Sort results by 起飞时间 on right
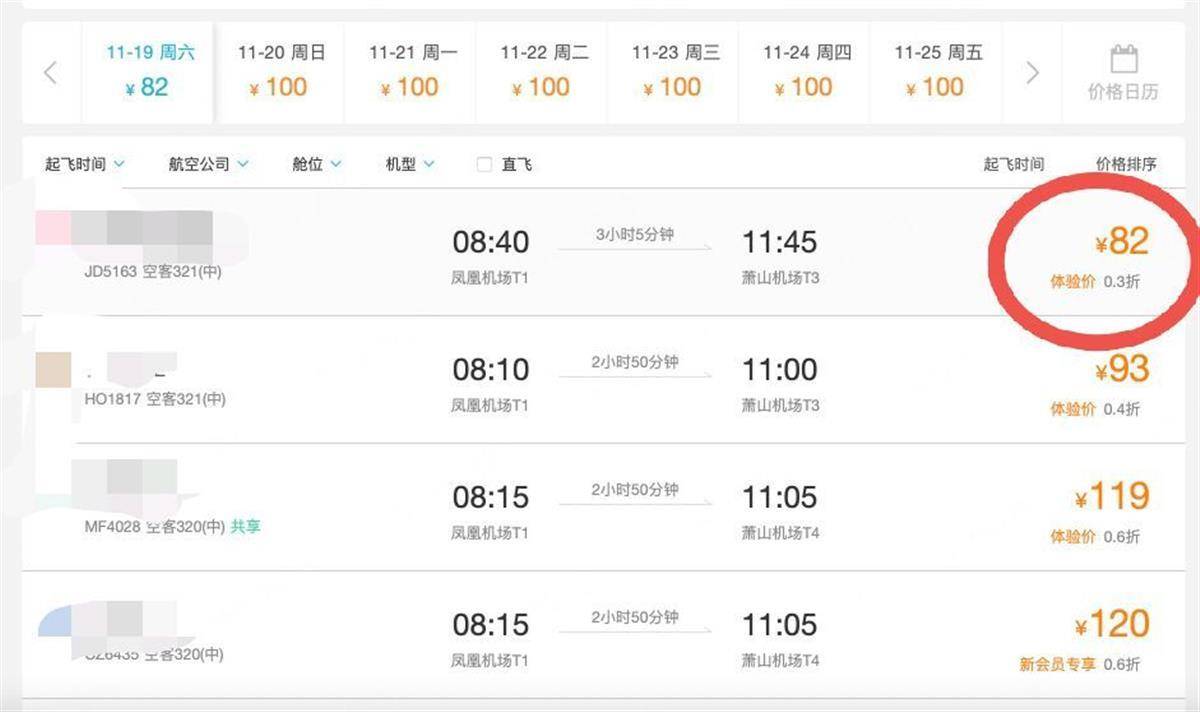This screenshot has height=712, width=1200. pos(1014,164)
